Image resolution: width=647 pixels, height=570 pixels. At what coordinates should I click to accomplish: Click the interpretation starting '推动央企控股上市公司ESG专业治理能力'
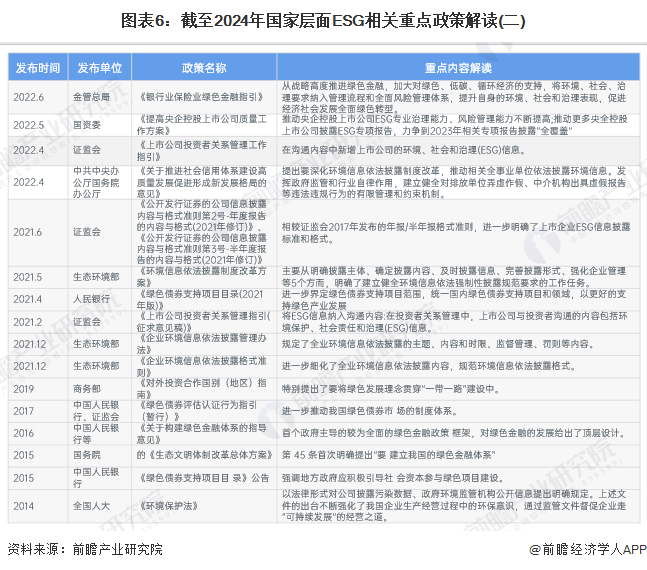coord(454,125)
